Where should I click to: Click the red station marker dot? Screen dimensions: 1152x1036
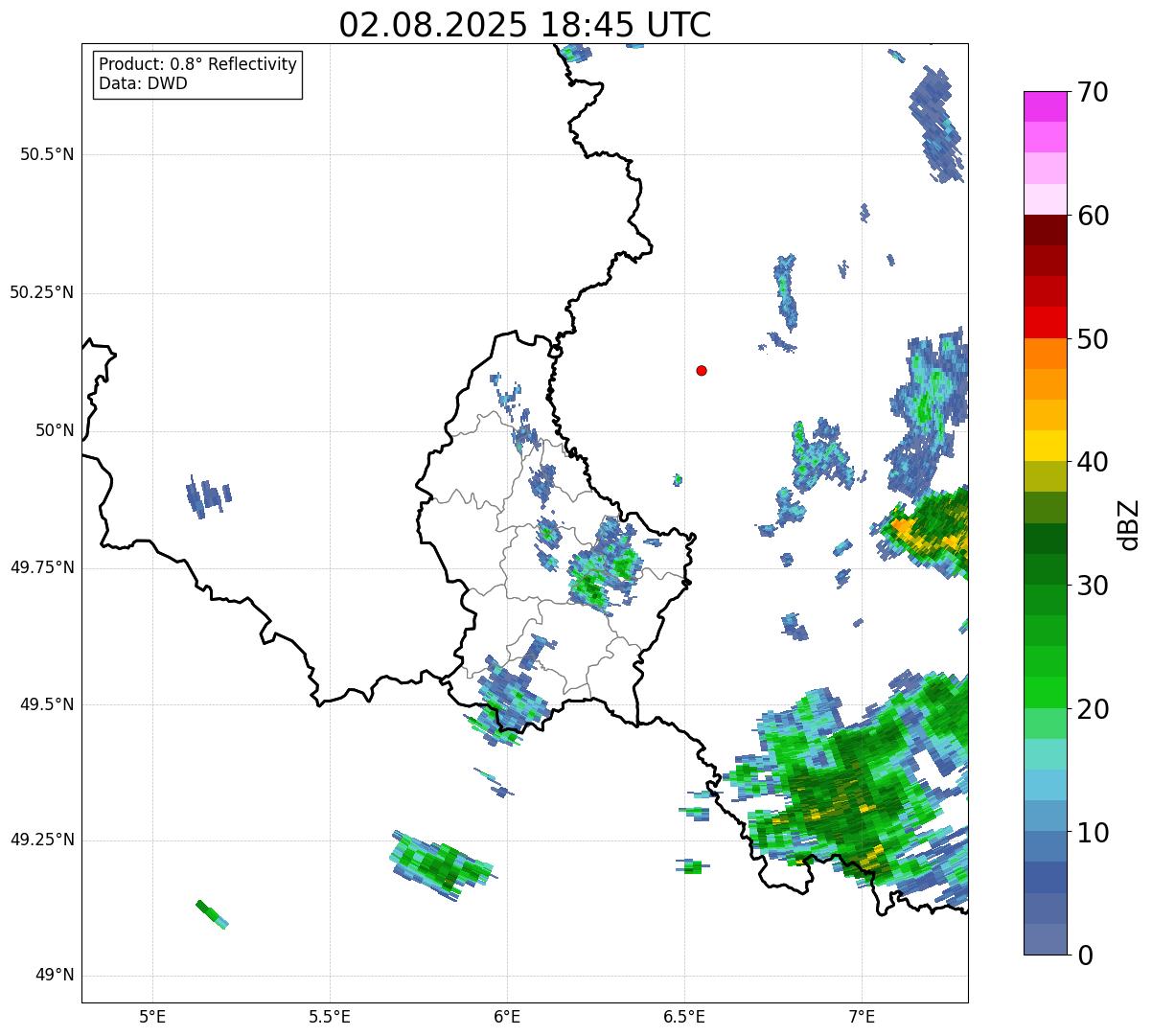[x=702, y=370]
